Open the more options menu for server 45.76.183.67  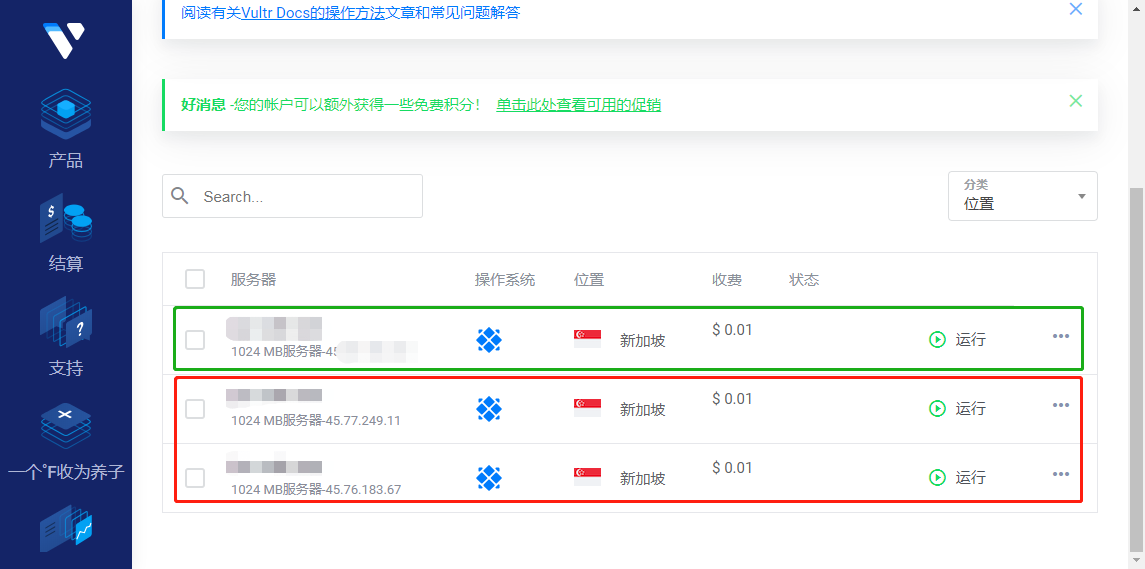click(1061, 474)
